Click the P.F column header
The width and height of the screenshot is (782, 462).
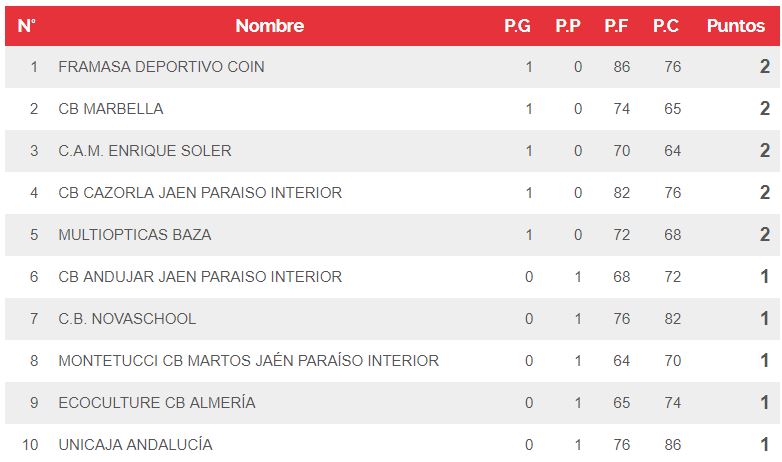tap(616, 26)
